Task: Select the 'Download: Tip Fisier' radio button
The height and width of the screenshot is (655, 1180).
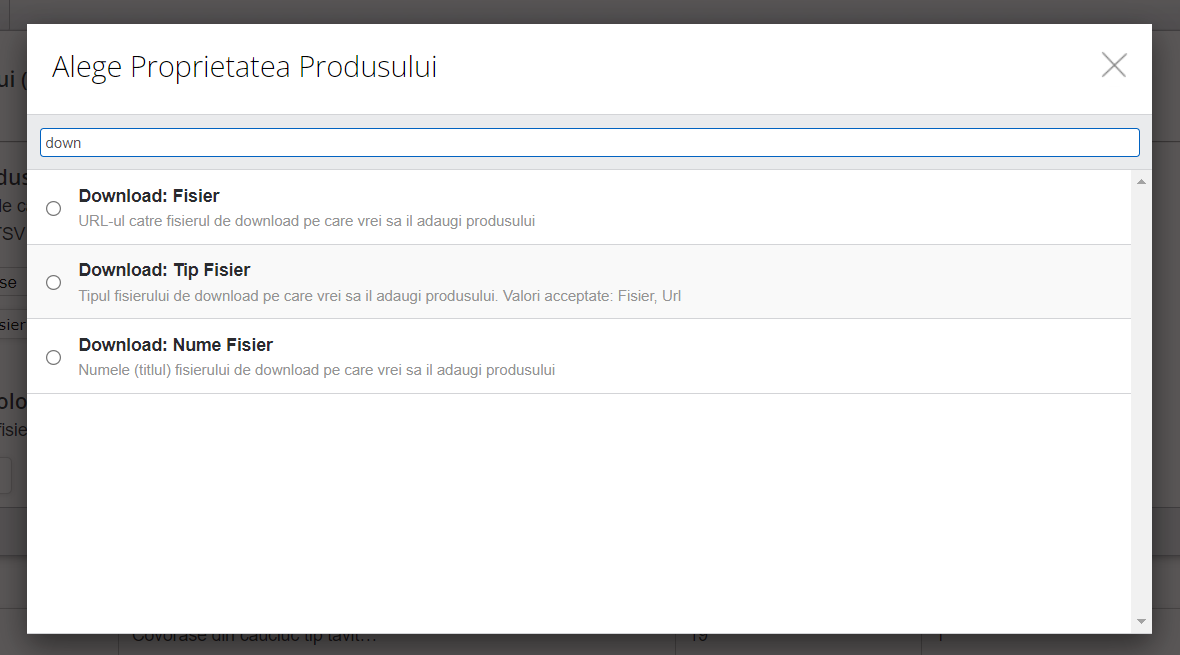Action: [54, 283]
